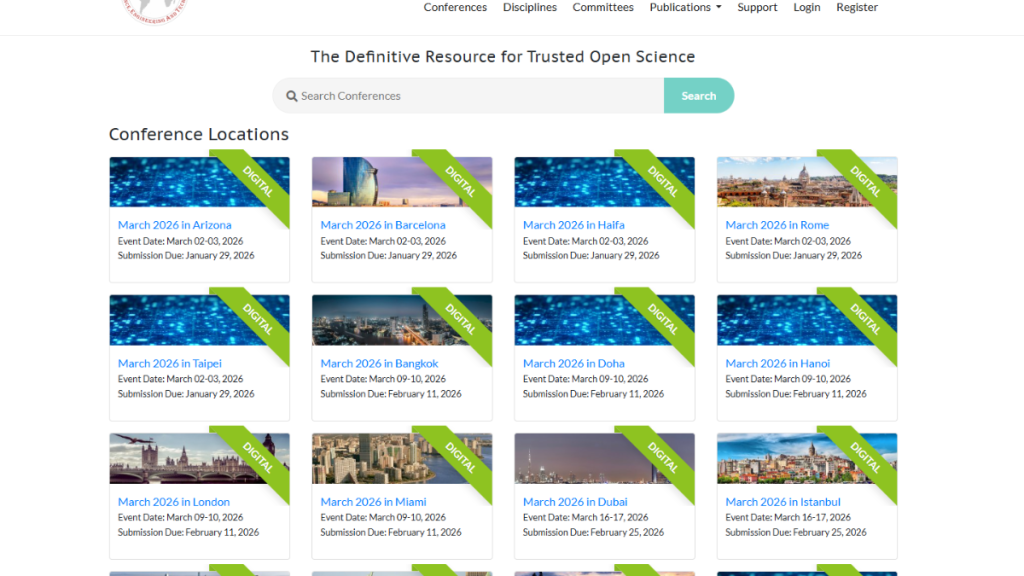Expand the Publications dropdown menu
The width and height of the screenshot is (1024, 576).
[684, 7]
